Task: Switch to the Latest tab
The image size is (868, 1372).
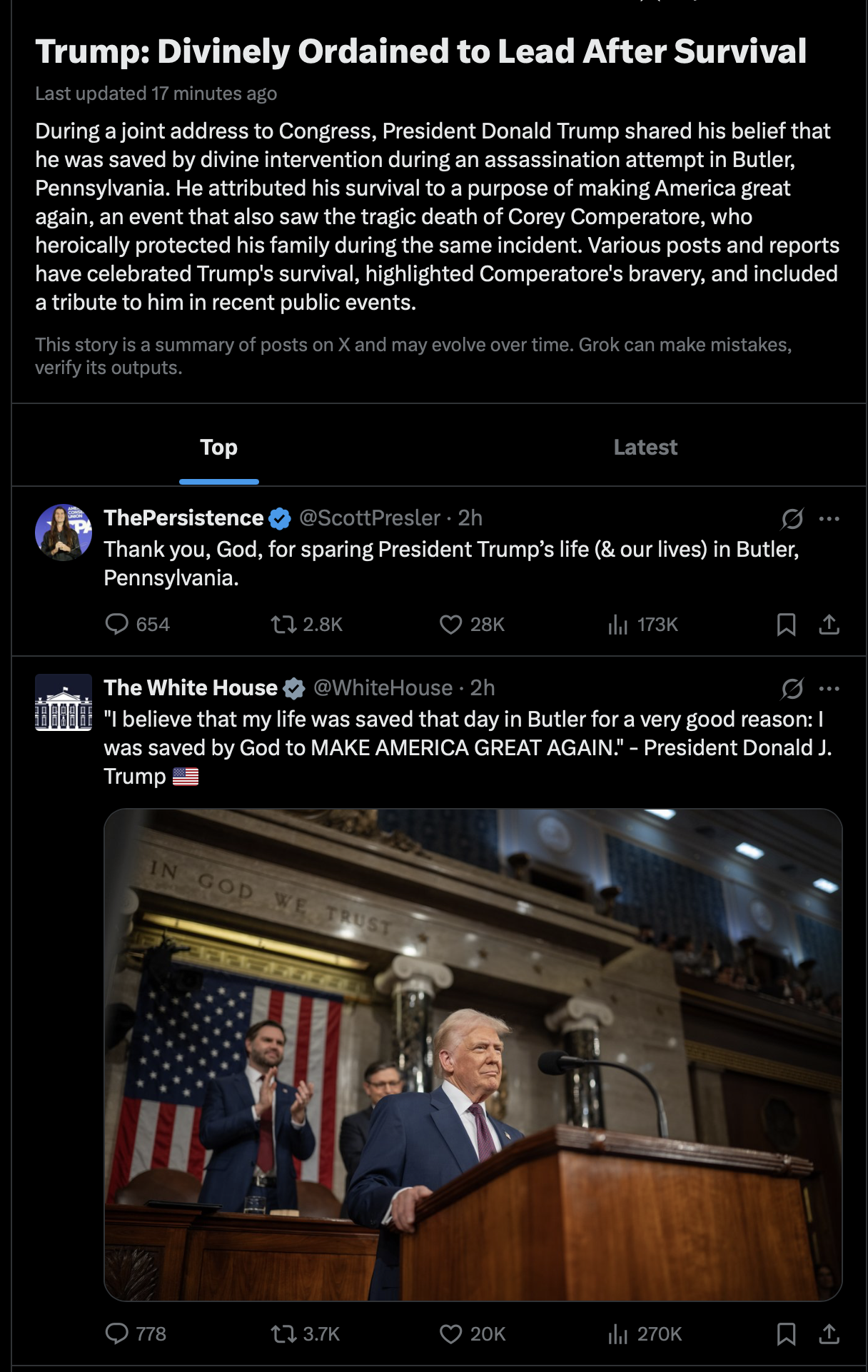Action: (x=645, y=447)
